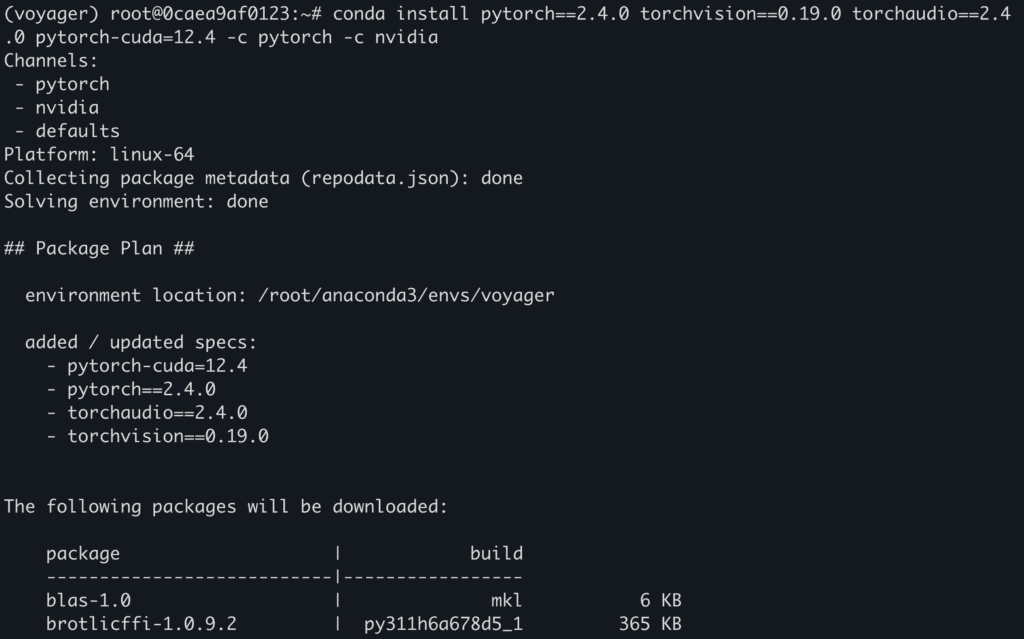This screenshot has height=639, width=1024.
Task: Click the 'torchaudio==2.4.0' spec entry
Action: point(157,413)
